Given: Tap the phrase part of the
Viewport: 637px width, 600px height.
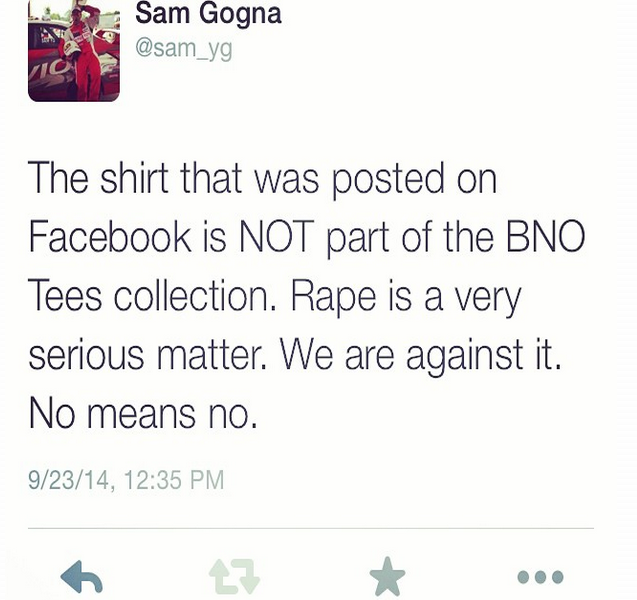Looking at the screenshot, I should point(410,239).
